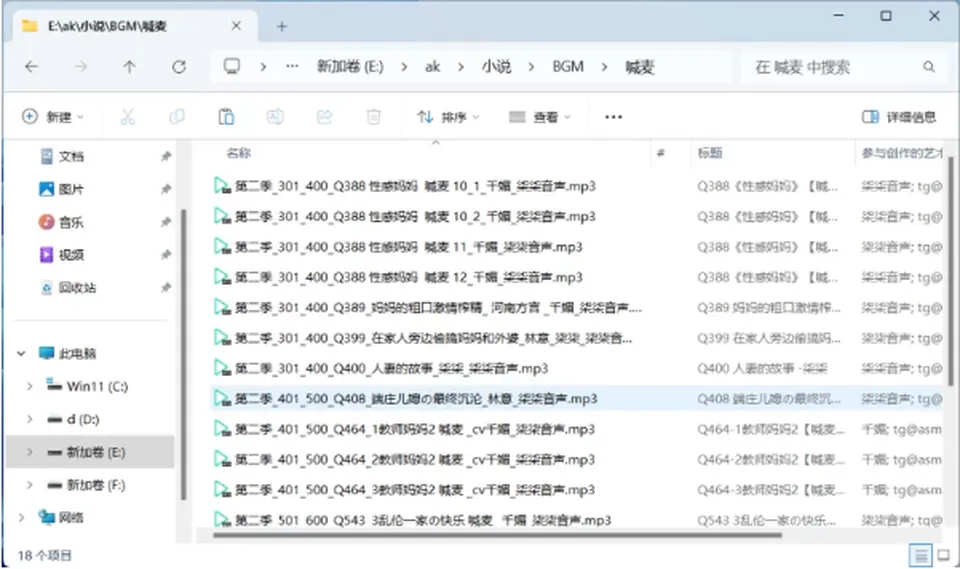Viewport: 960px width, 569px height.
Task: Expand the 新加卷 (E:) drive node
Action: [x=29, y=452]
